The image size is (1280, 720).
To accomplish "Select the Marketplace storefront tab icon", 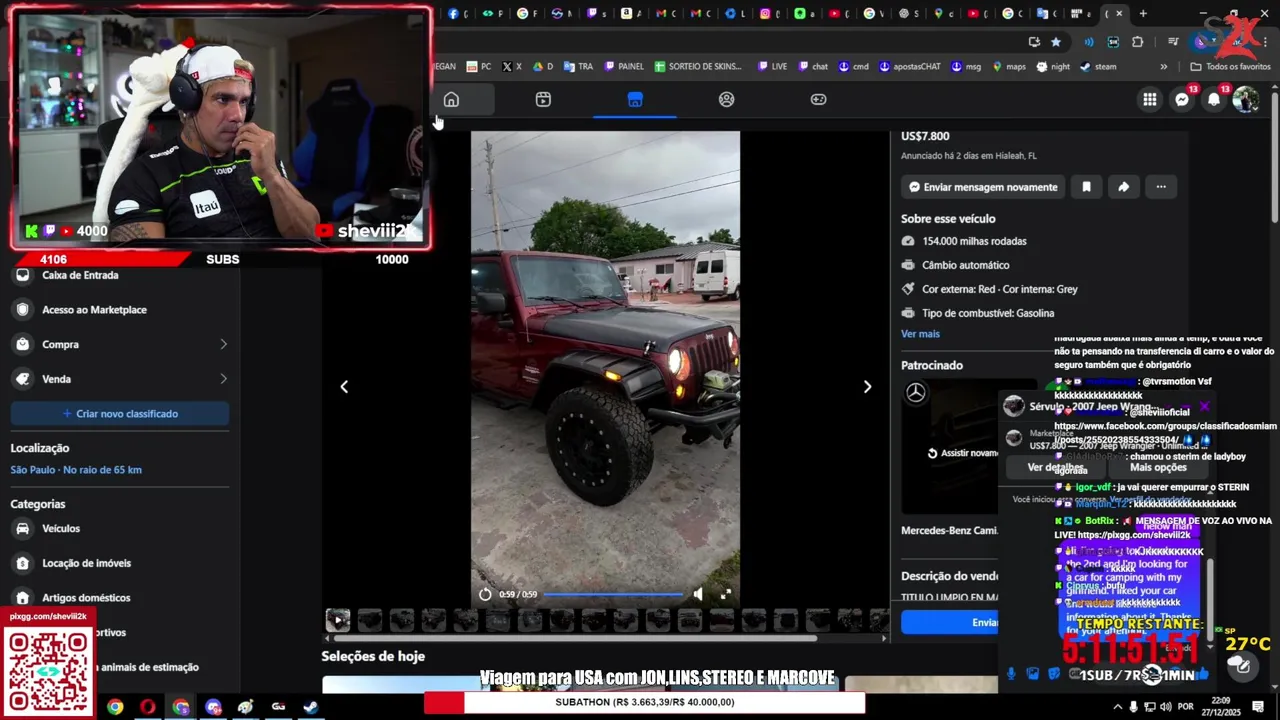I will point(635,99).
